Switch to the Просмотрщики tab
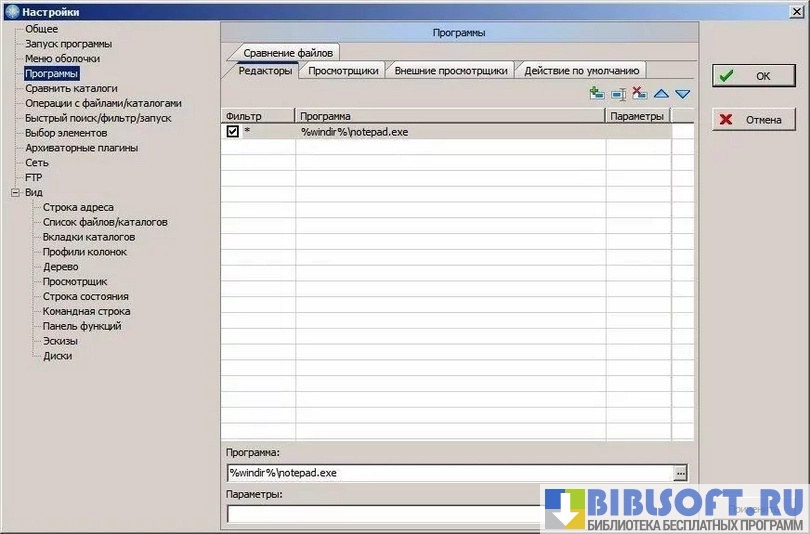This screenshot has width=810, height=534. click(343, 70)
